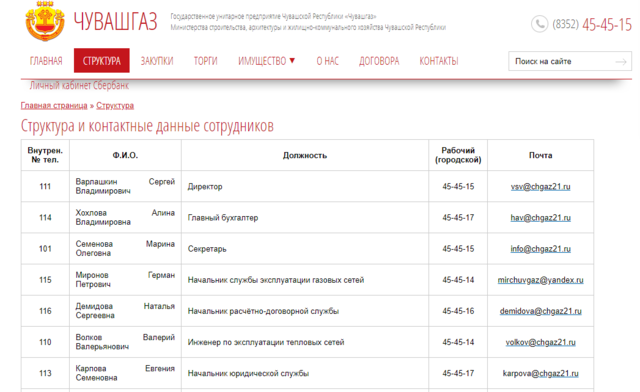Click the phone handset icon in header
The image size is (640, 392).
pos(540,24)
